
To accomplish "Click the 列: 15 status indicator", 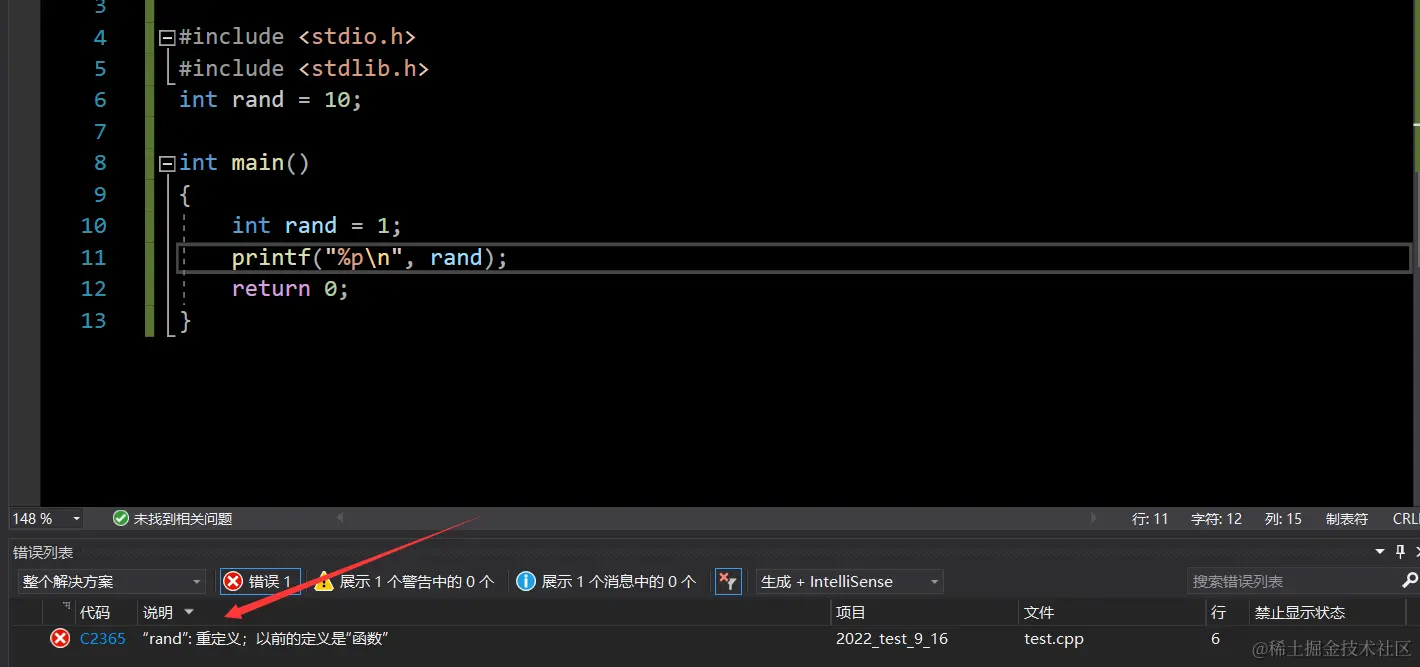I will (x=1283, y=519).
